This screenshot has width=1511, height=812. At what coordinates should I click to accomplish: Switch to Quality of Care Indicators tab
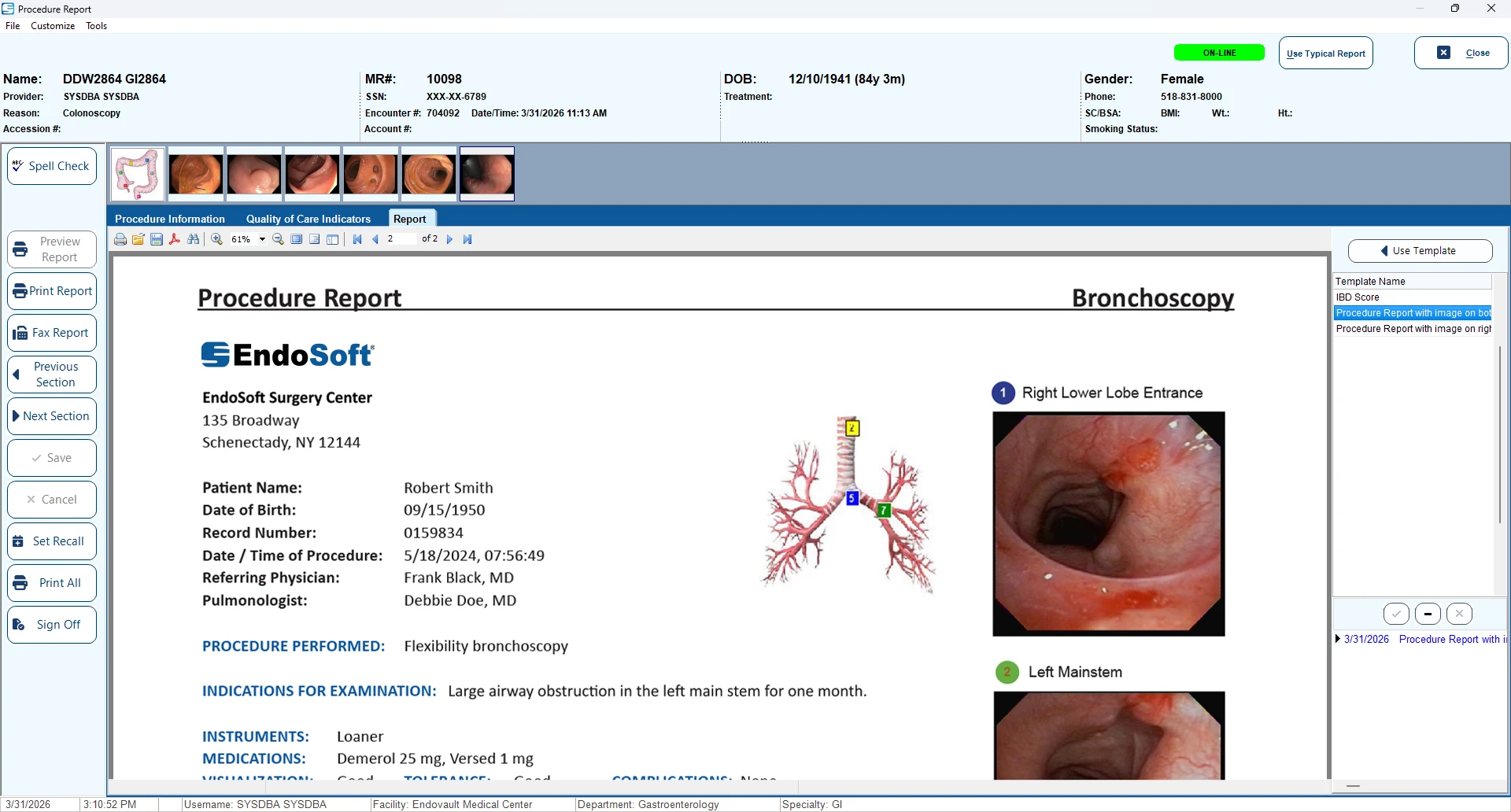308,219
